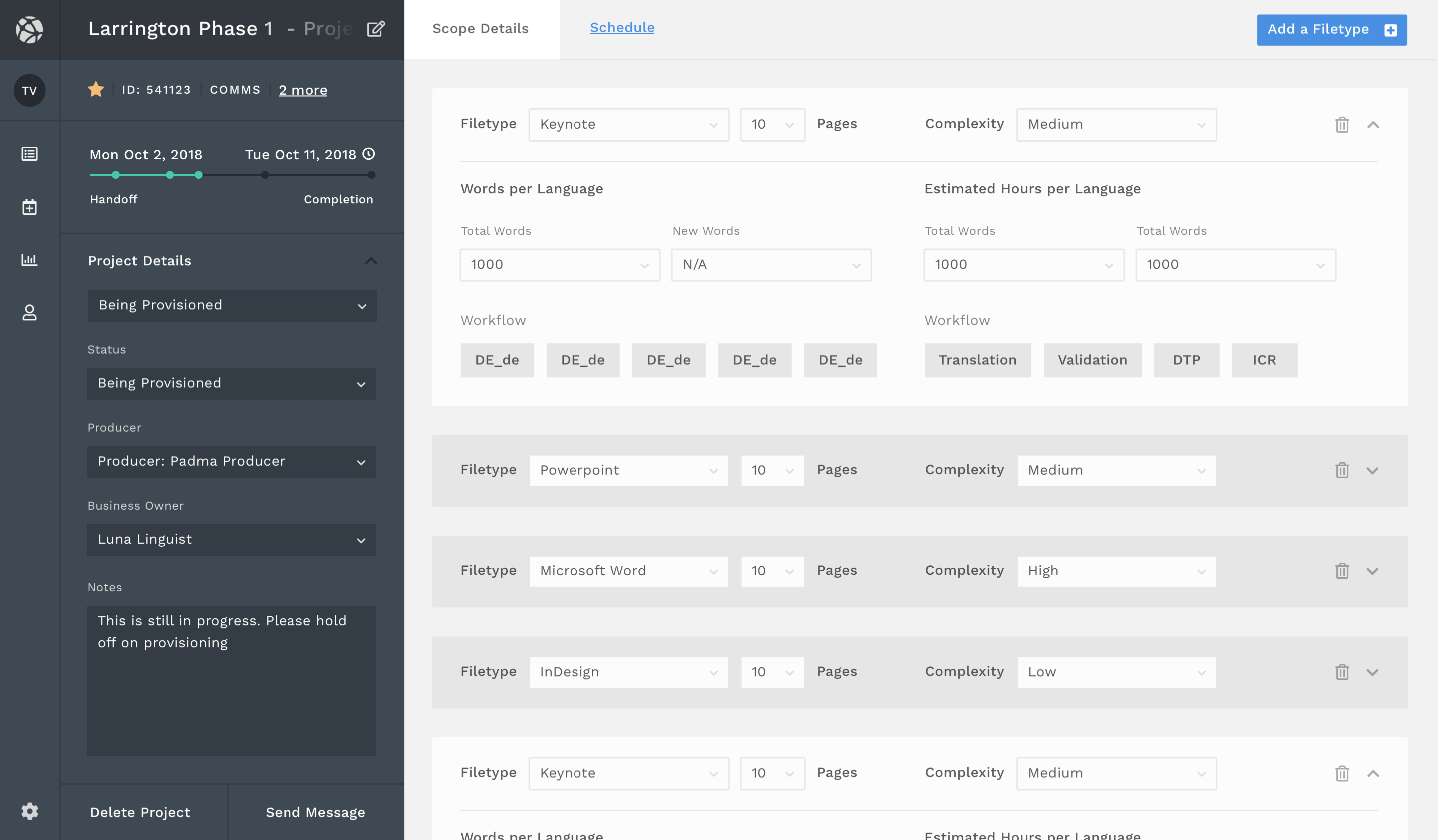Edit the project title pencil icon
The height and width of the screenshot is (840, 1438).
[375, 29]
